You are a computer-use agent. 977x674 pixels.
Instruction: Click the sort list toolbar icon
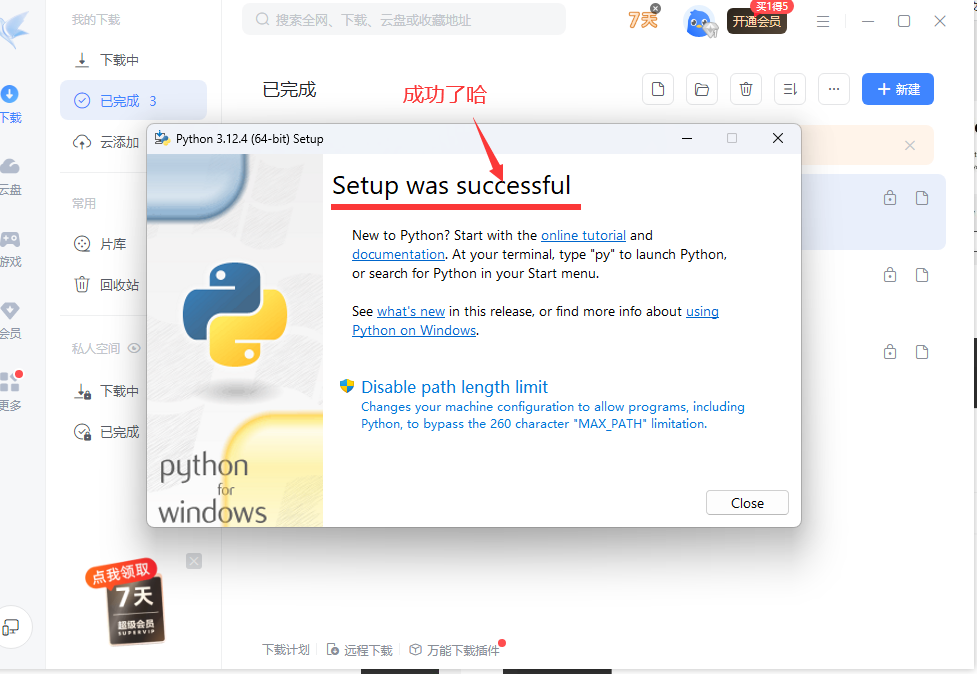tap(790, 89)
